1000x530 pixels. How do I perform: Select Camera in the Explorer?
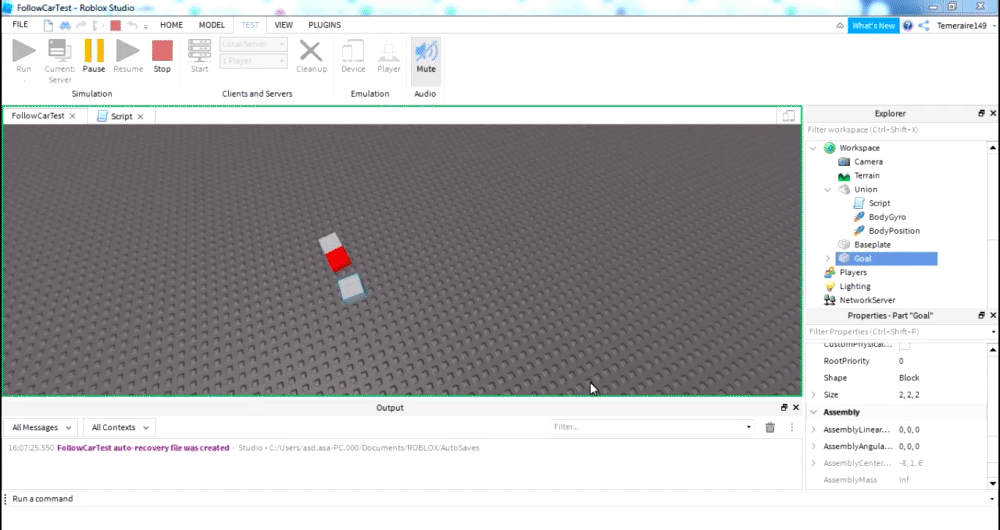click(x=868, y=162)
